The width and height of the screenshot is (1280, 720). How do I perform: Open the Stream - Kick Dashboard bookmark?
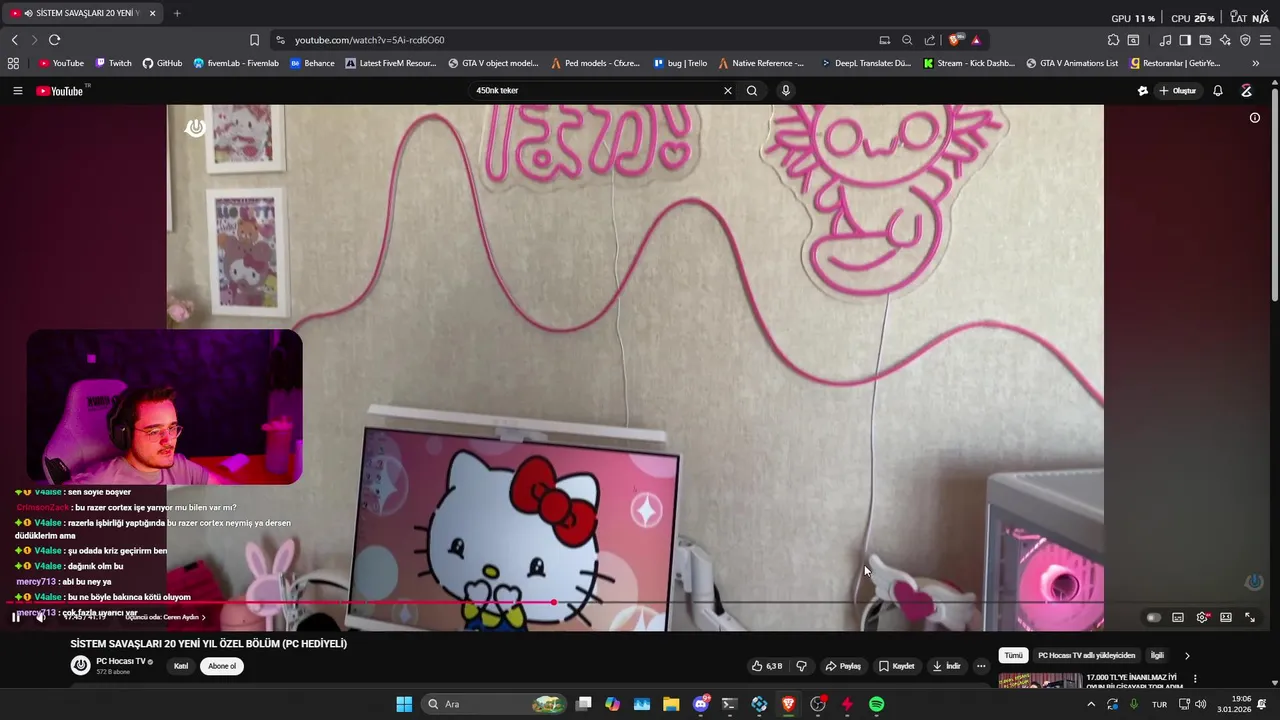pyautogui.click(x=969, y=63)
